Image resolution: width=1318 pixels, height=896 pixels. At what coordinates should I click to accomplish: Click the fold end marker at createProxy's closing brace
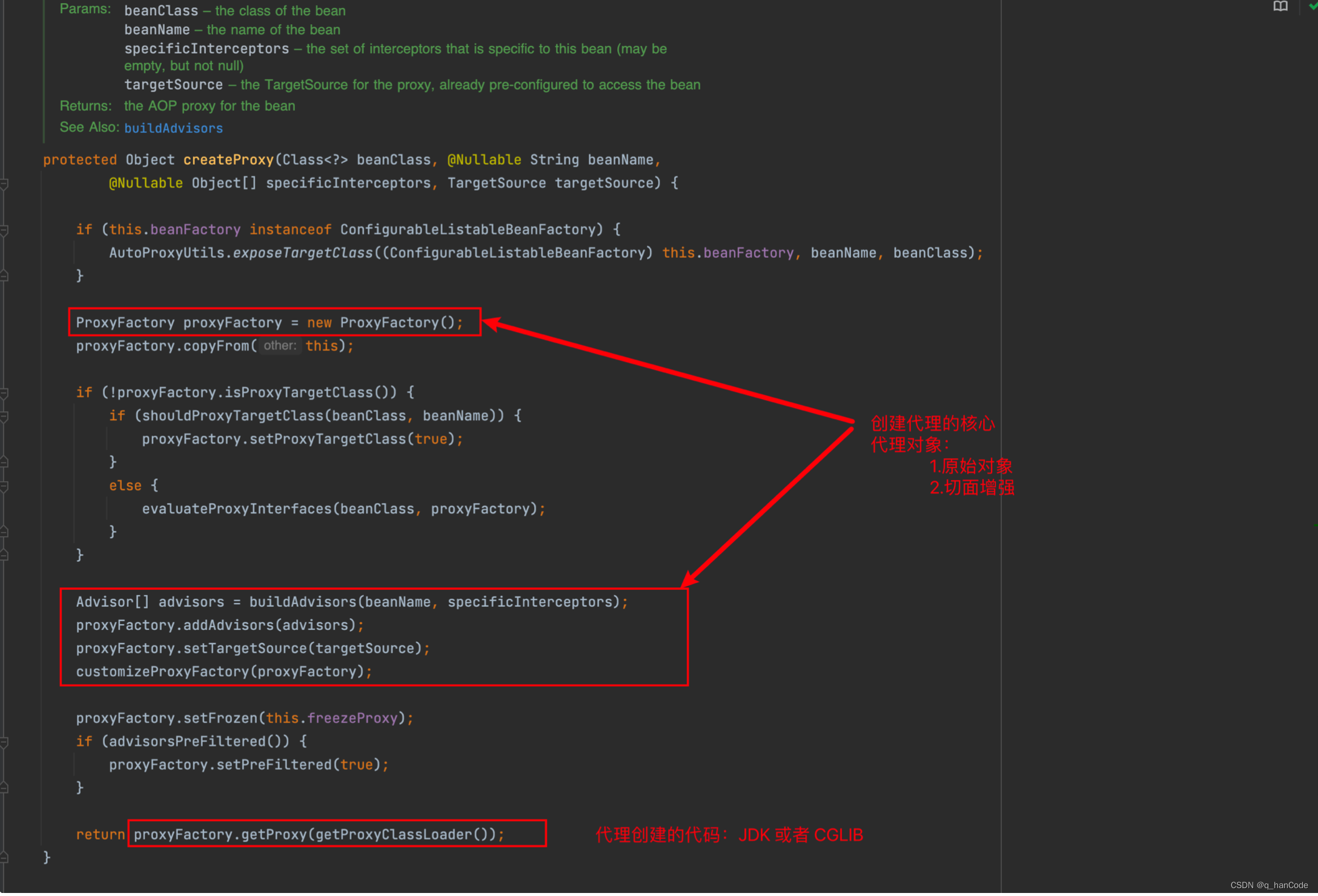point(4,857)
